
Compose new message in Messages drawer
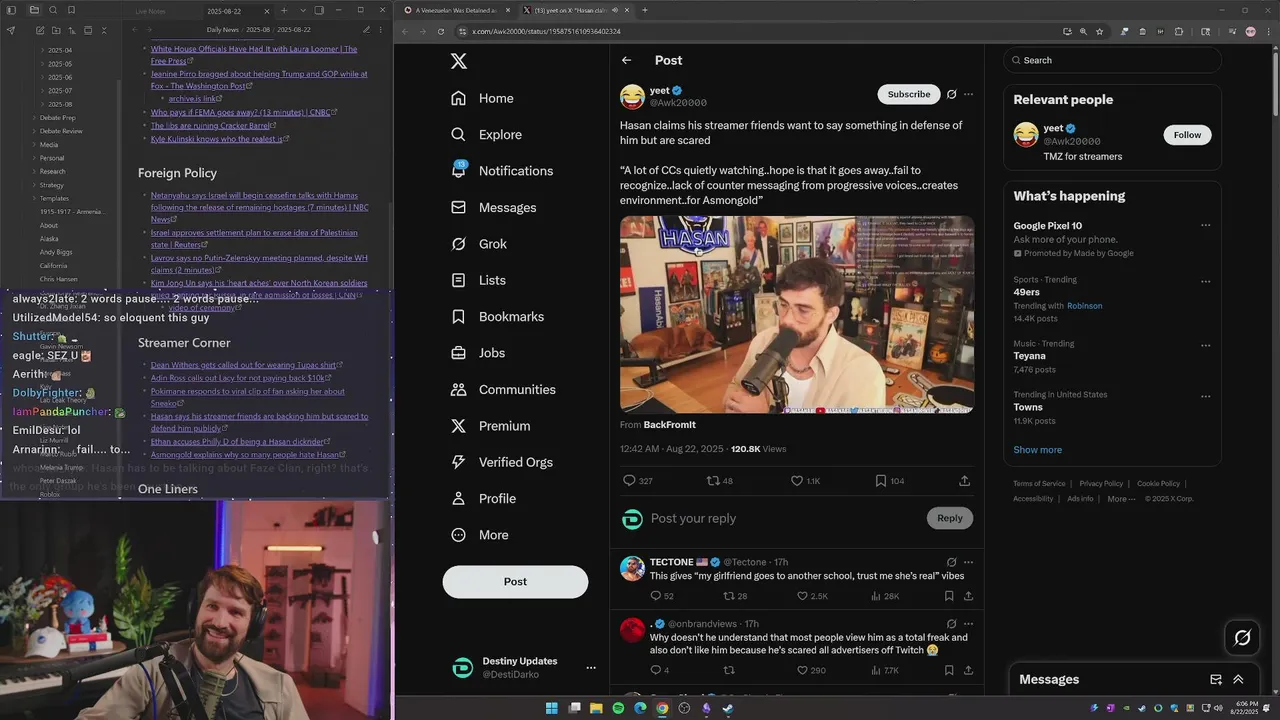coord(1216,679)
